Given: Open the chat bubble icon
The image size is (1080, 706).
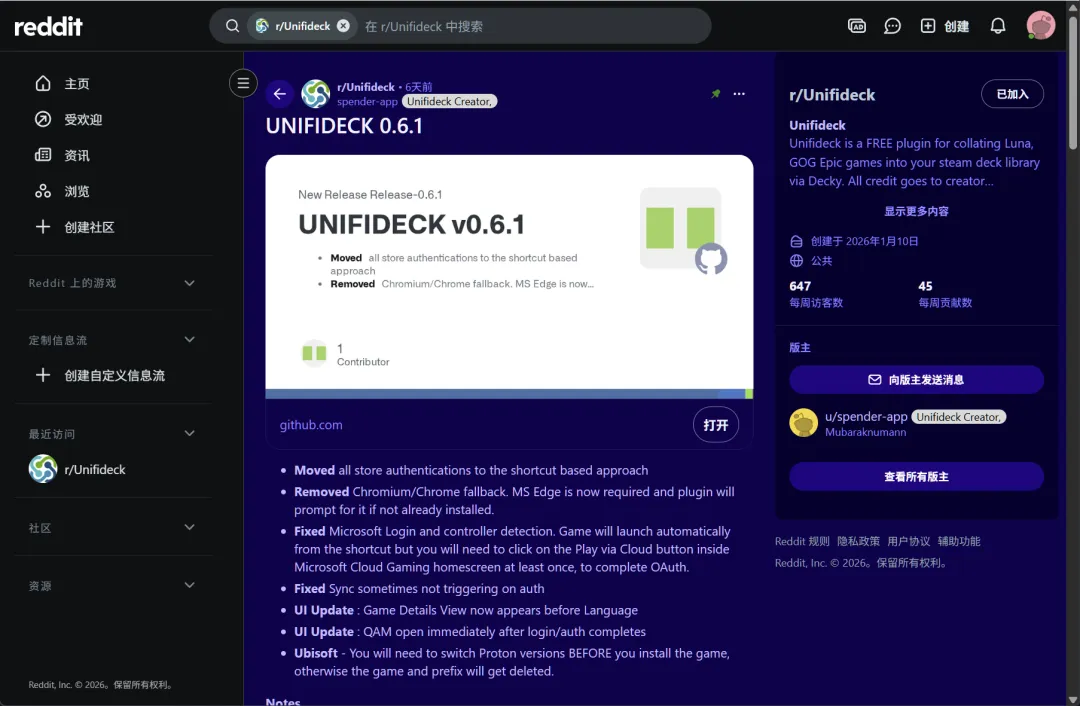Looking at the screenshot, I should coord(892,26).
